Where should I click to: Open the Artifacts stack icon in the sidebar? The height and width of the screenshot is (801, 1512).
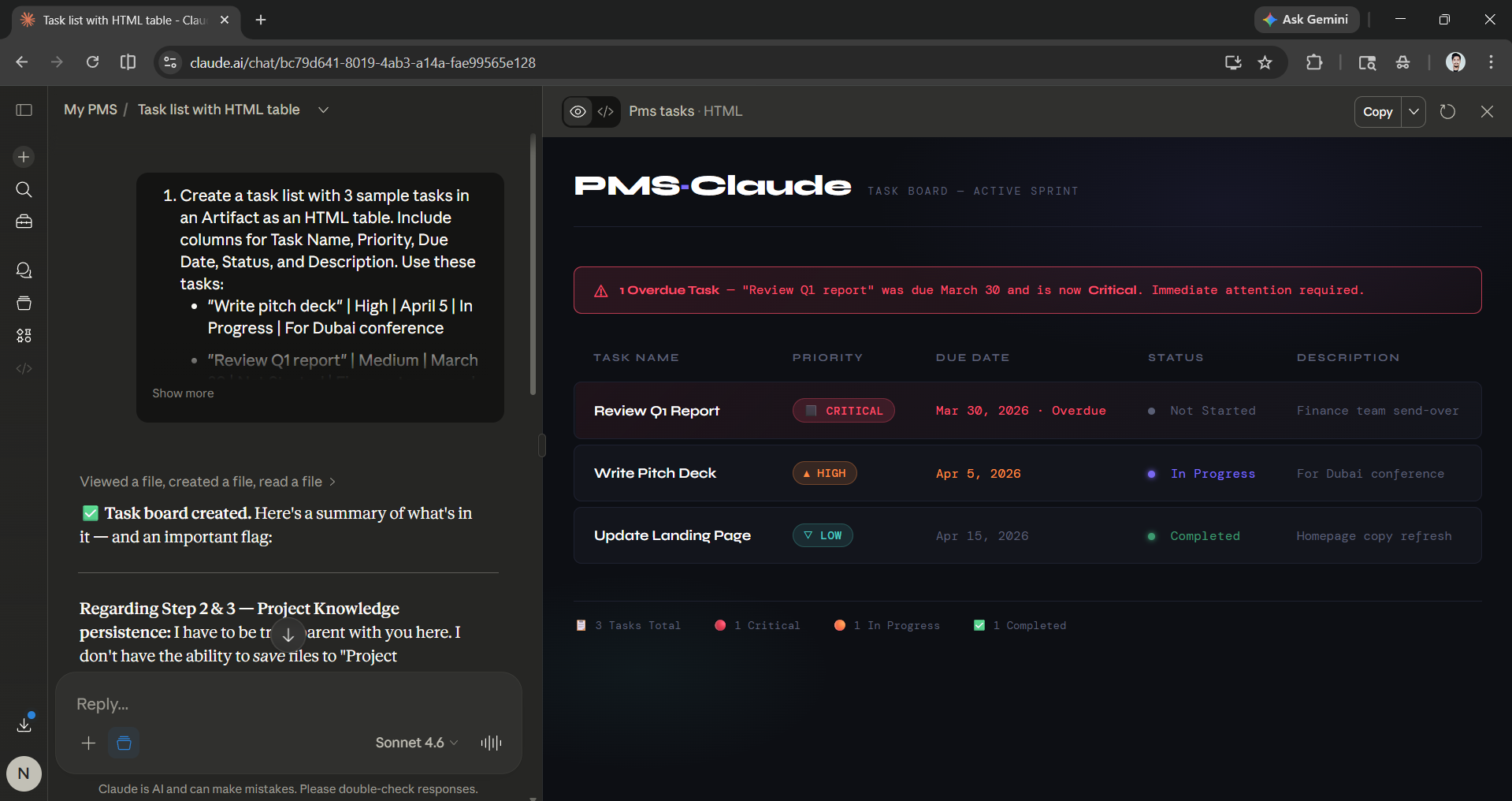click(x=24, y=303)
